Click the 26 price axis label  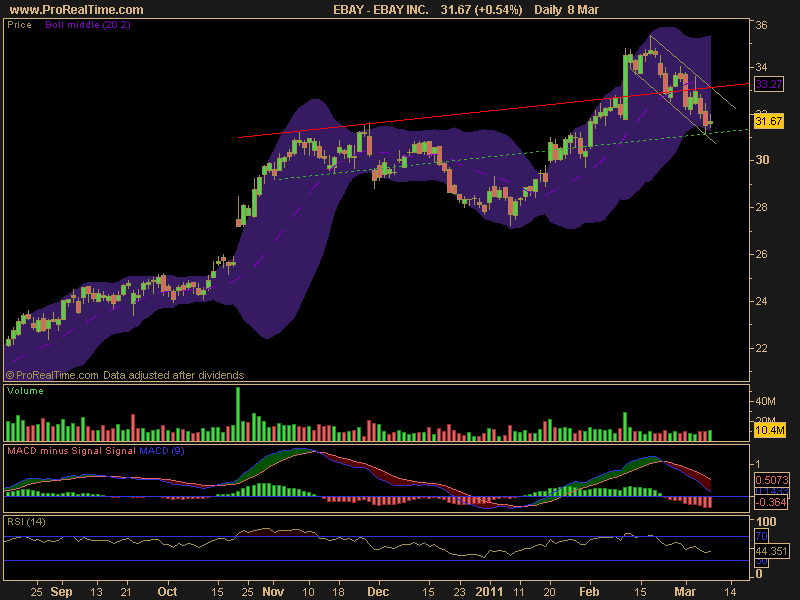[761, 254]
